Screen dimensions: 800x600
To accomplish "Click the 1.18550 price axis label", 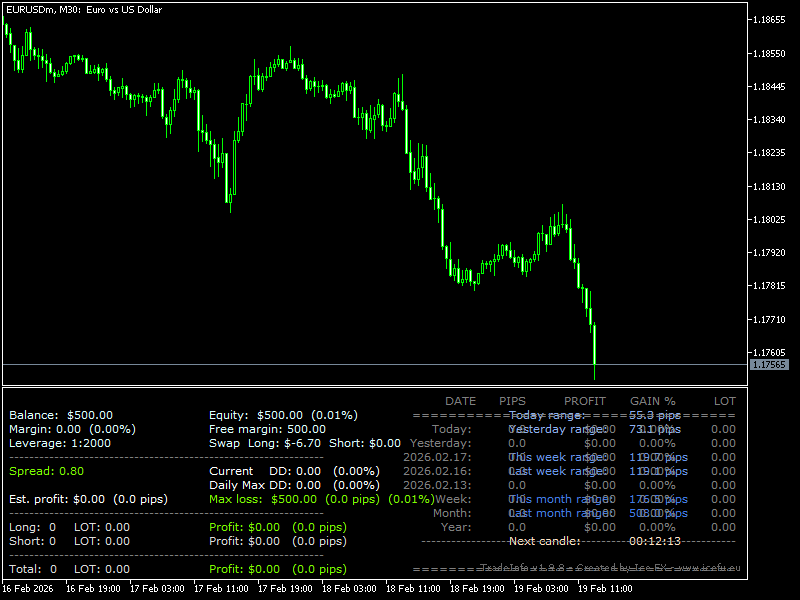I will pyautogui.click(x=769, y=54).
